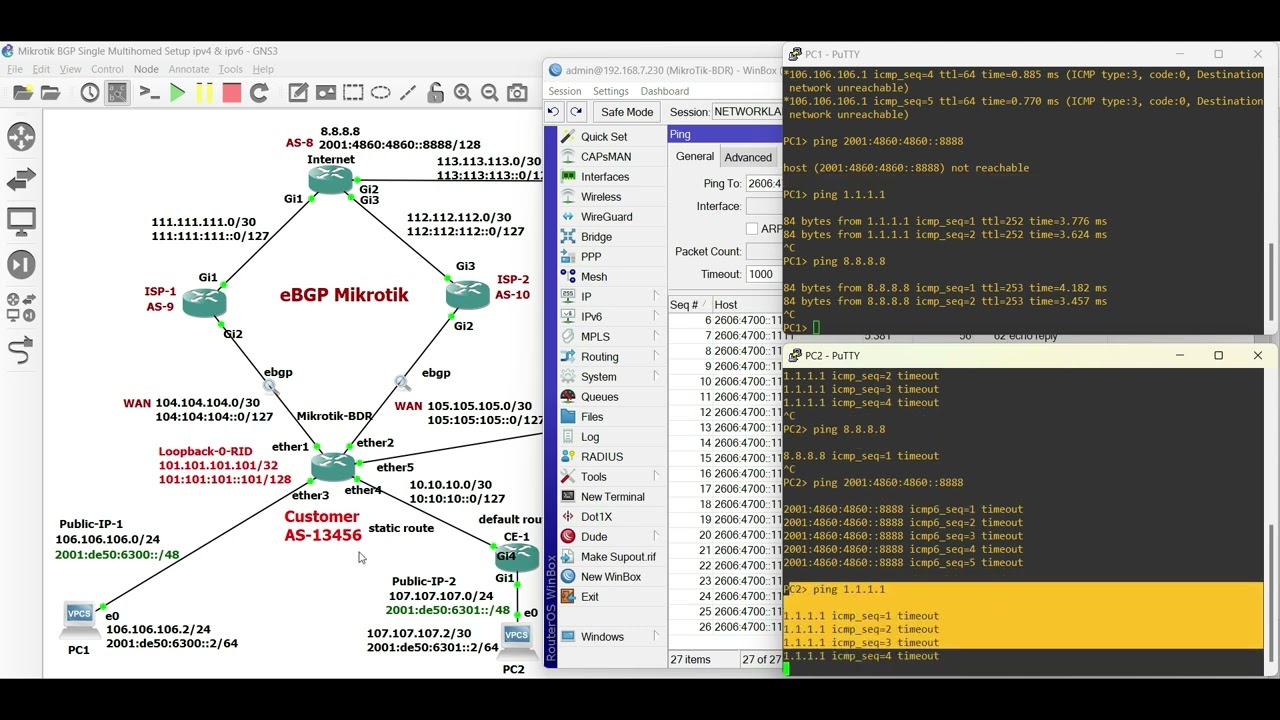
Task: Toggle Safe Mode in WinBox
Action: [x=627, y=112]
